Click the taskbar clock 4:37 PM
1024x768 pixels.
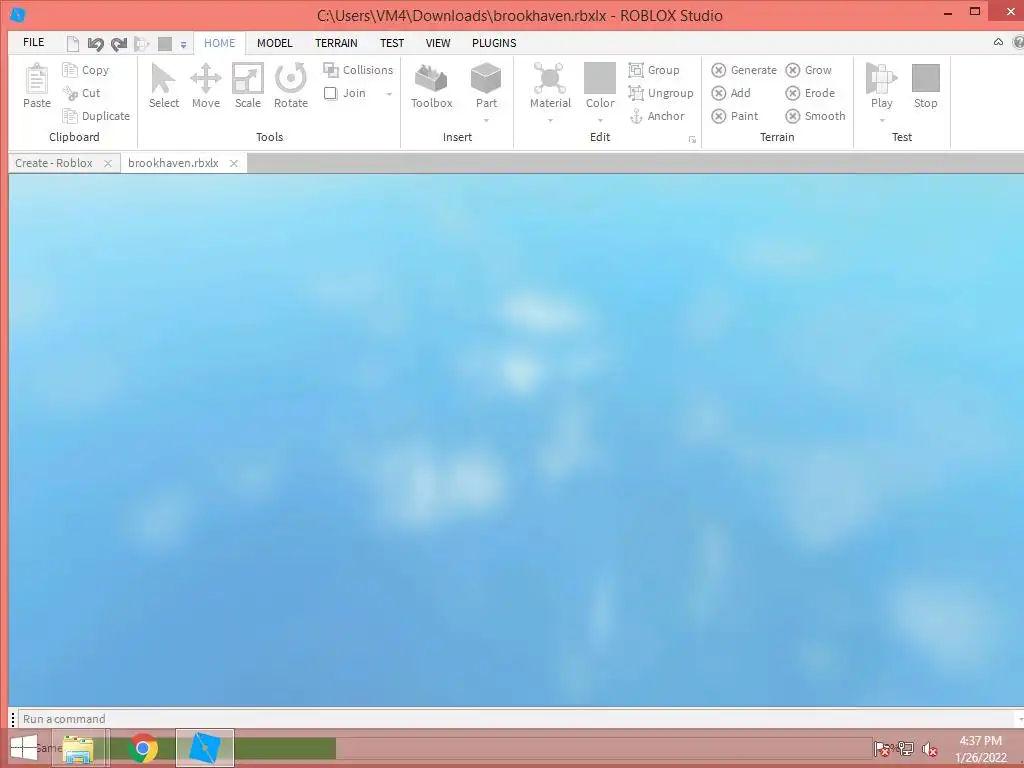(980, 741)
